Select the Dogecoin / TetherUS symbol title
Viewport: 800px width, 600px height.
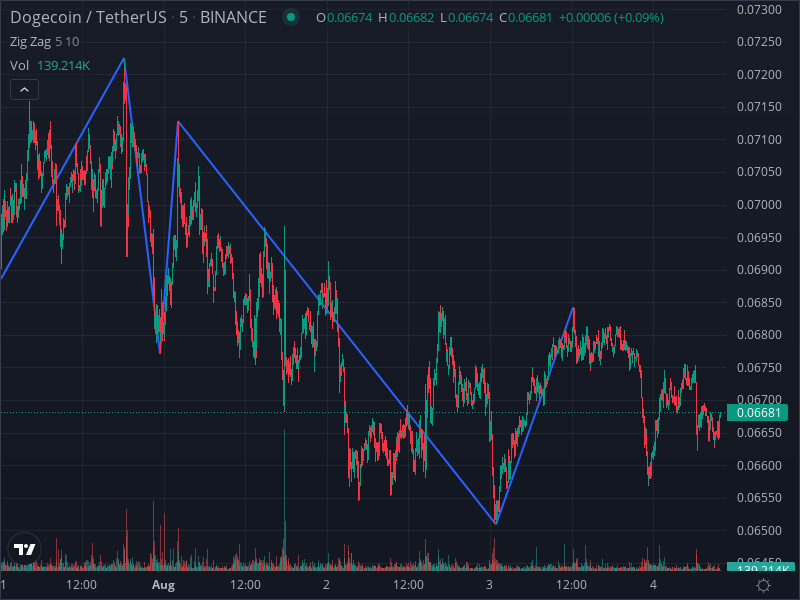88,17
